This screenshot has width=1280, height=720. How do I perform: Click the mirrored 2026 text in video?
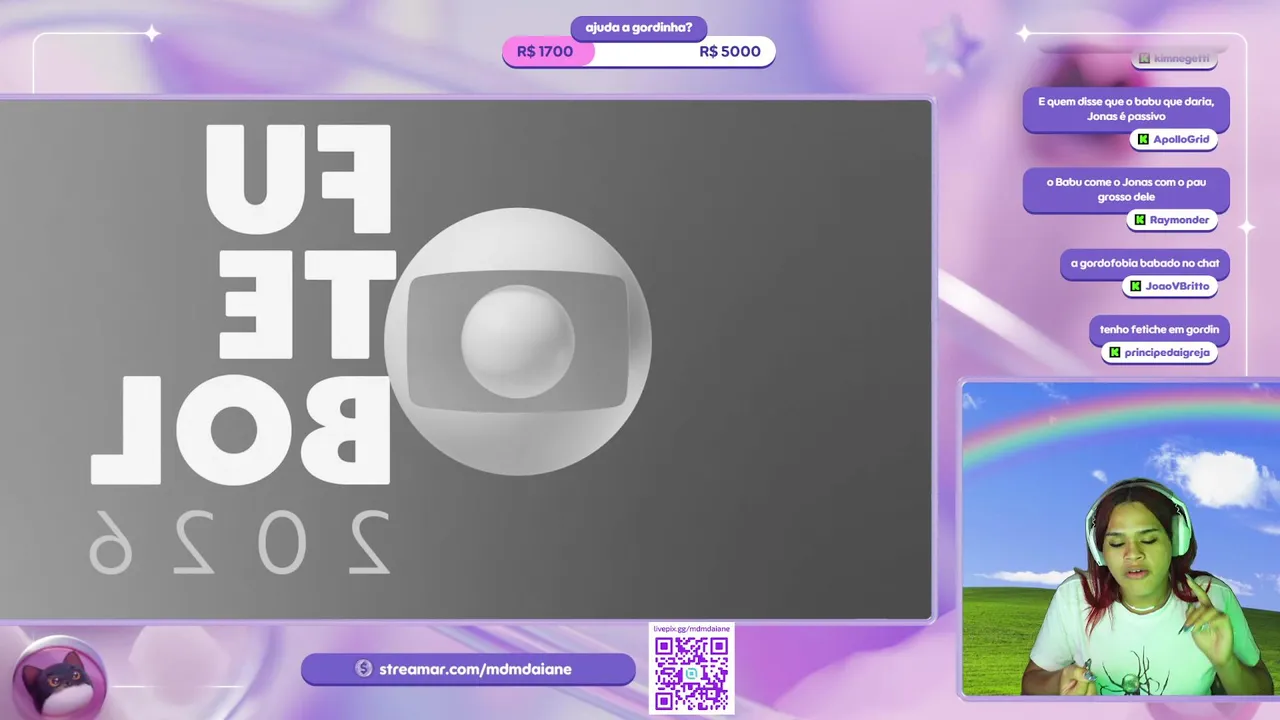tap(240, 542)
